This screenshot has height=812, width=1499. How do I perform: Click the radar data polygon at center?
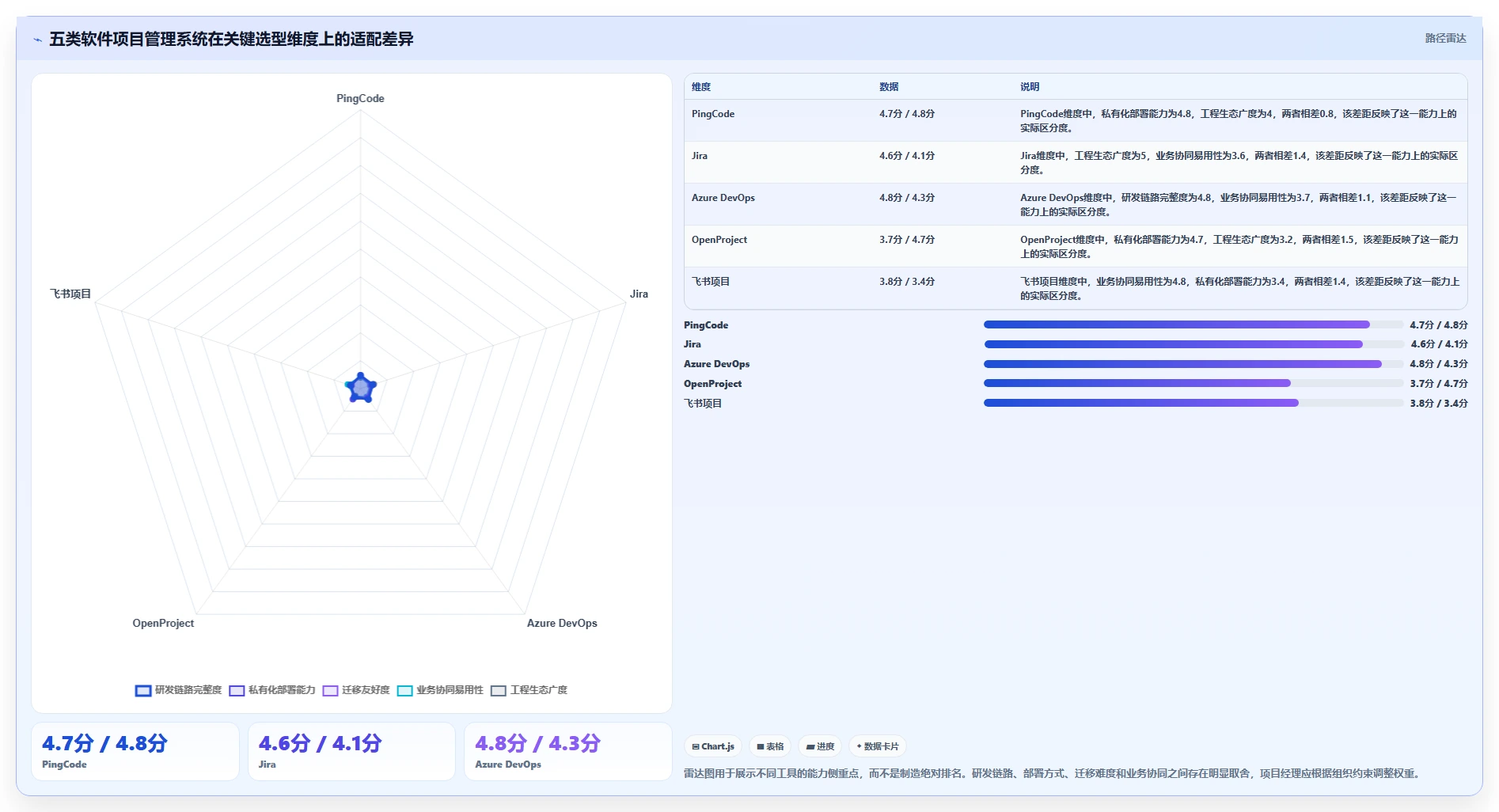click(361, 388)
